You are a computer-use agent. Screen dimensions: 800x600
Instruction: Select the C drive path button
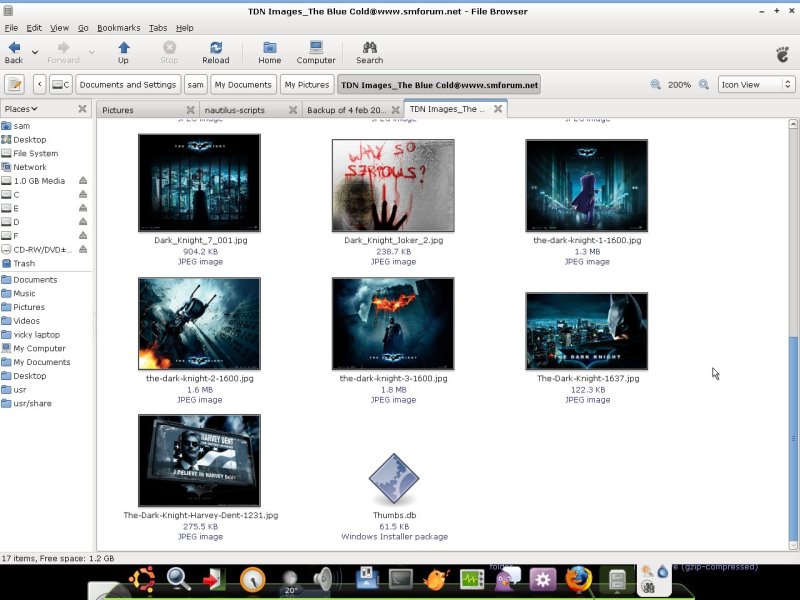pos(61,85)
